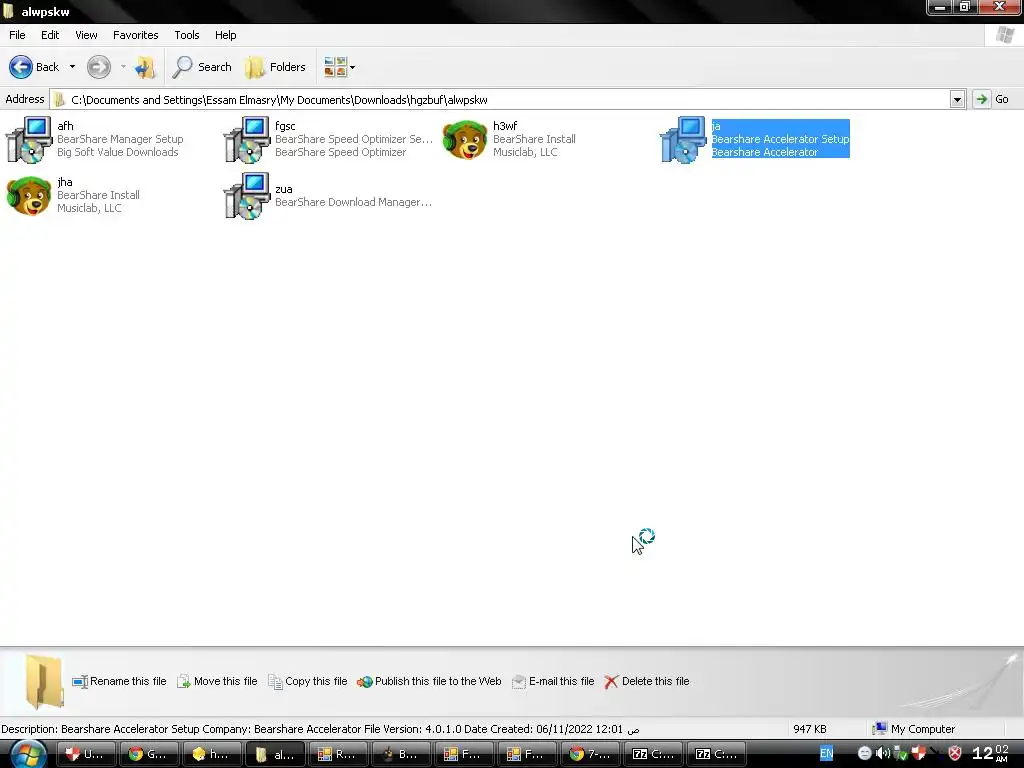Viewport: 1024px width, 768px height.
Task: Switch to the 'B…' taskbar item
Action: 401,754
